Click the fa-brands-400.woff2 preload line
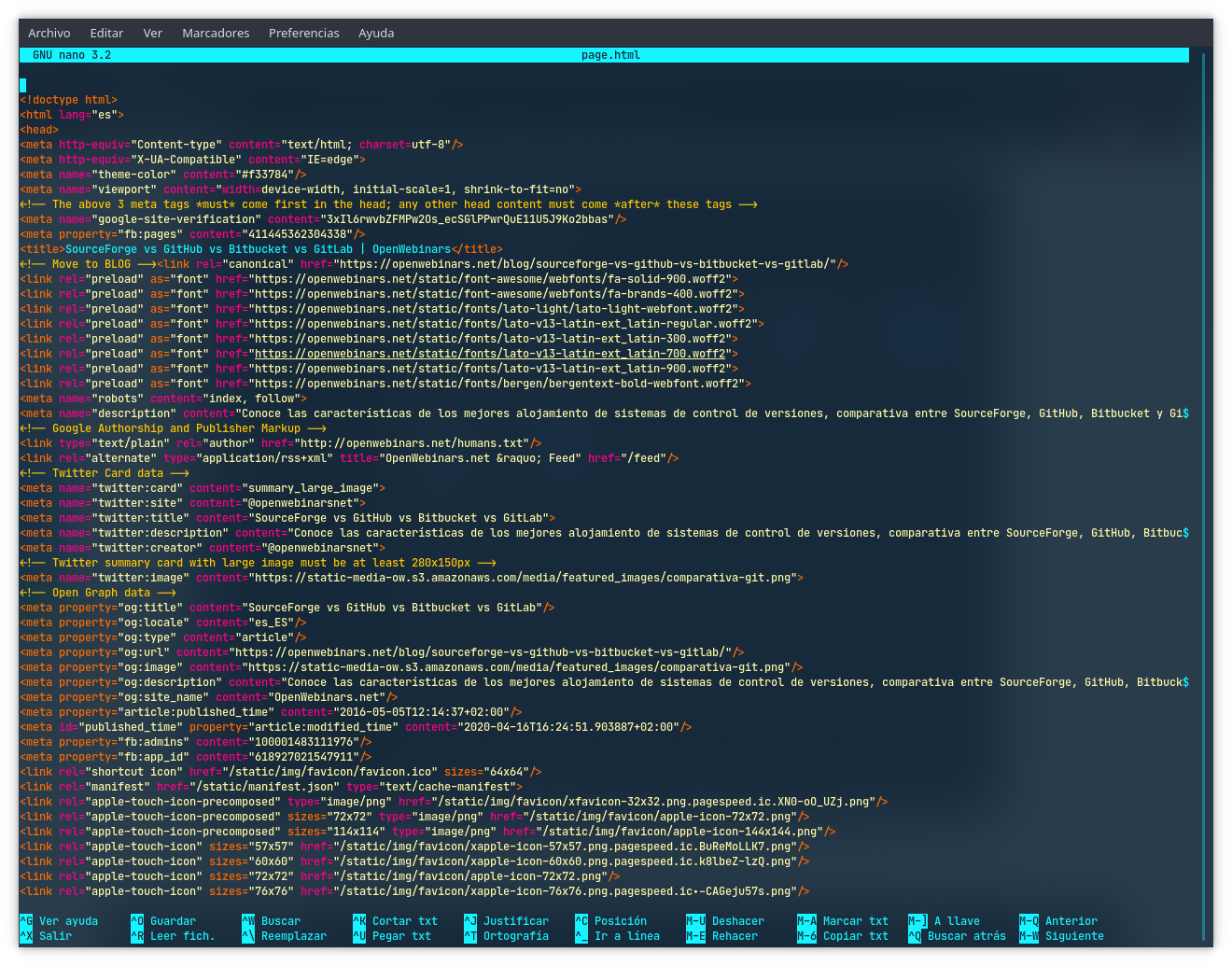Image resolution: width=1232 pixels, height=966 pixels. [x=382, y=294]
